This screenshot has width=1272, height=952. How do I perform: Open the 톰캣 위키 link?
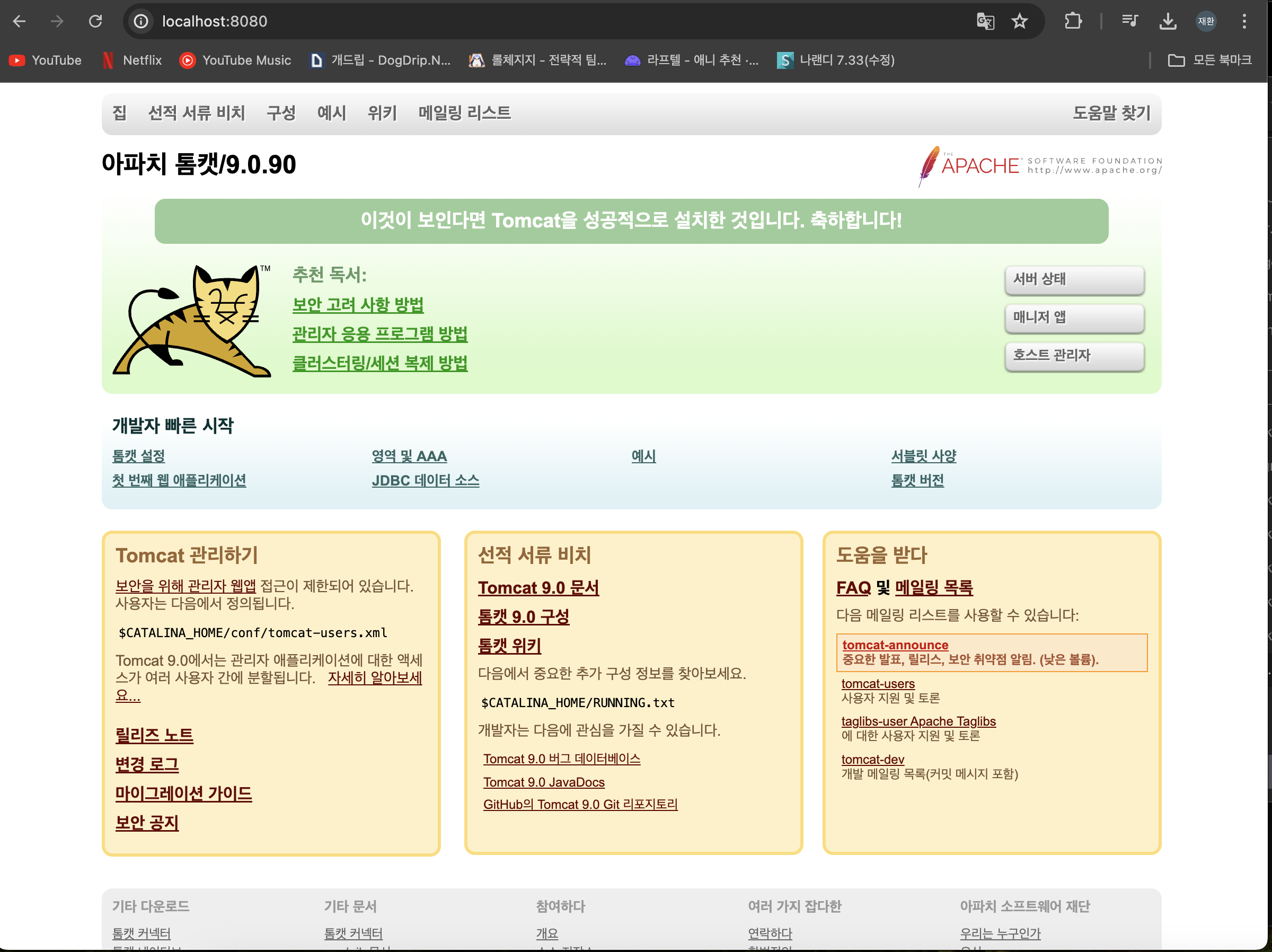tap(509, 647)
